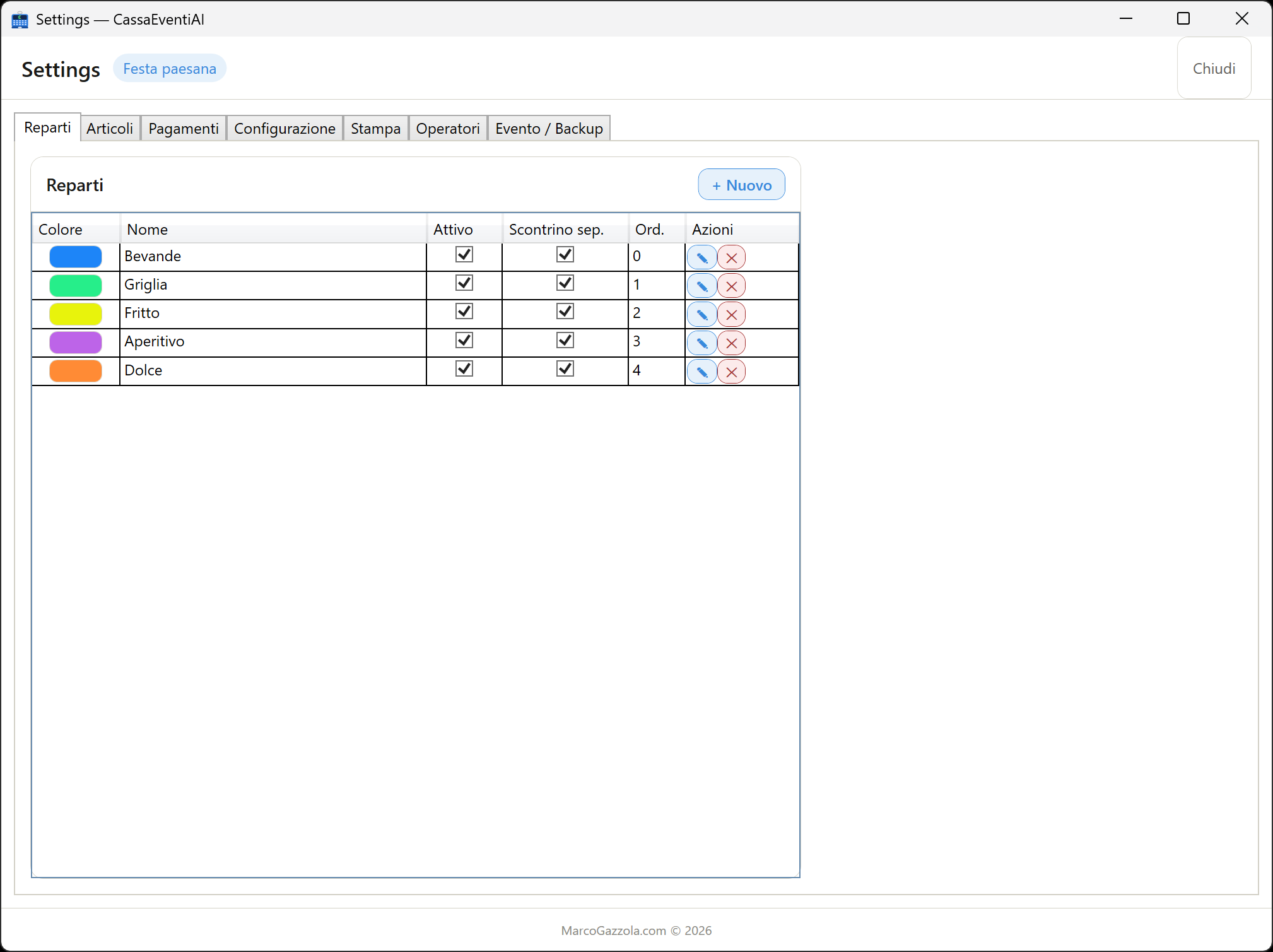Select the Griglia name cell
This screenshot has width=1273, height=952.
click(x=273, y=285)
